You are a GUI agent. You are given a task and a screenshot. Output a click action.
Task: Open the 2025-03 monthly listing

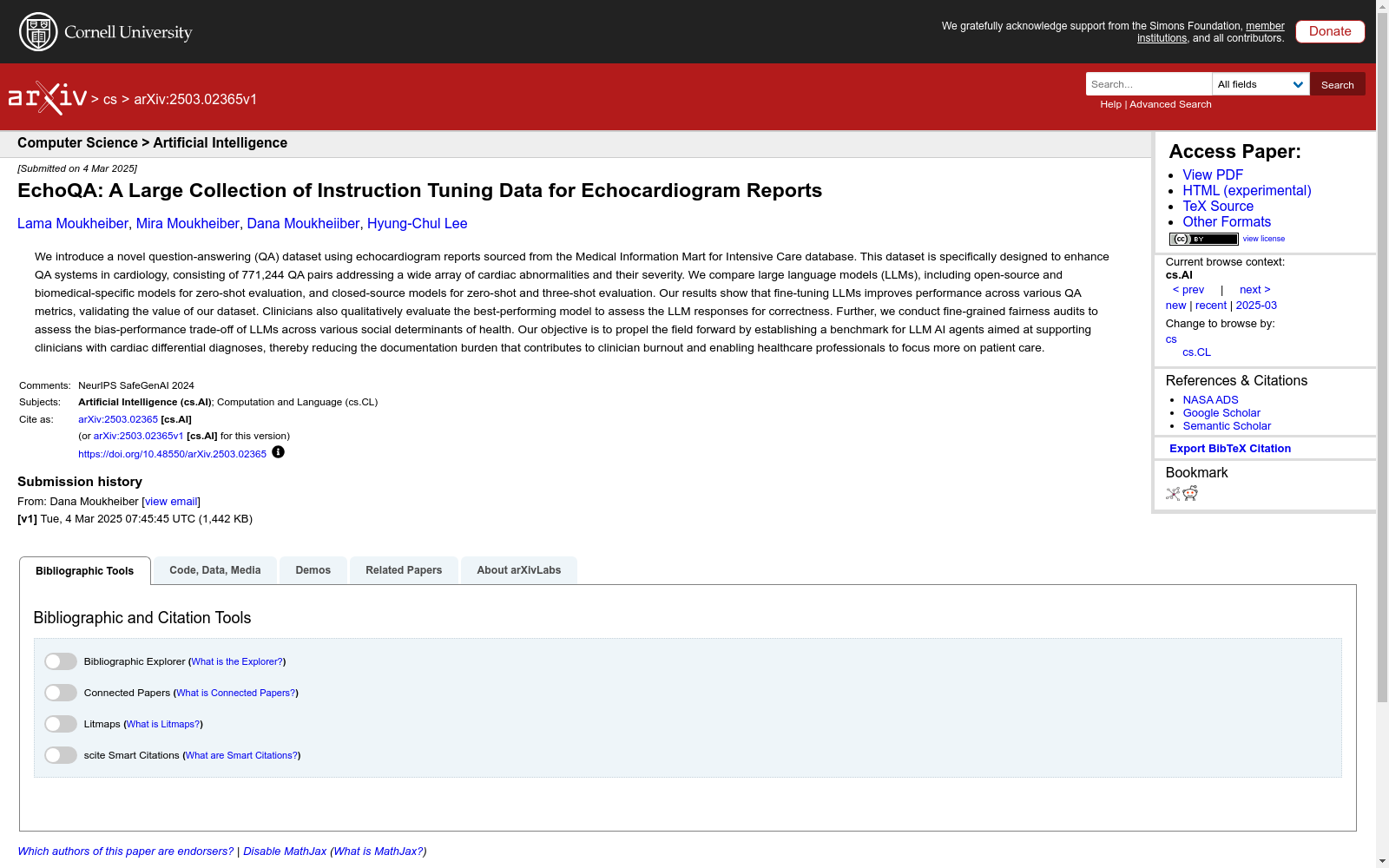pos(1256,306)
